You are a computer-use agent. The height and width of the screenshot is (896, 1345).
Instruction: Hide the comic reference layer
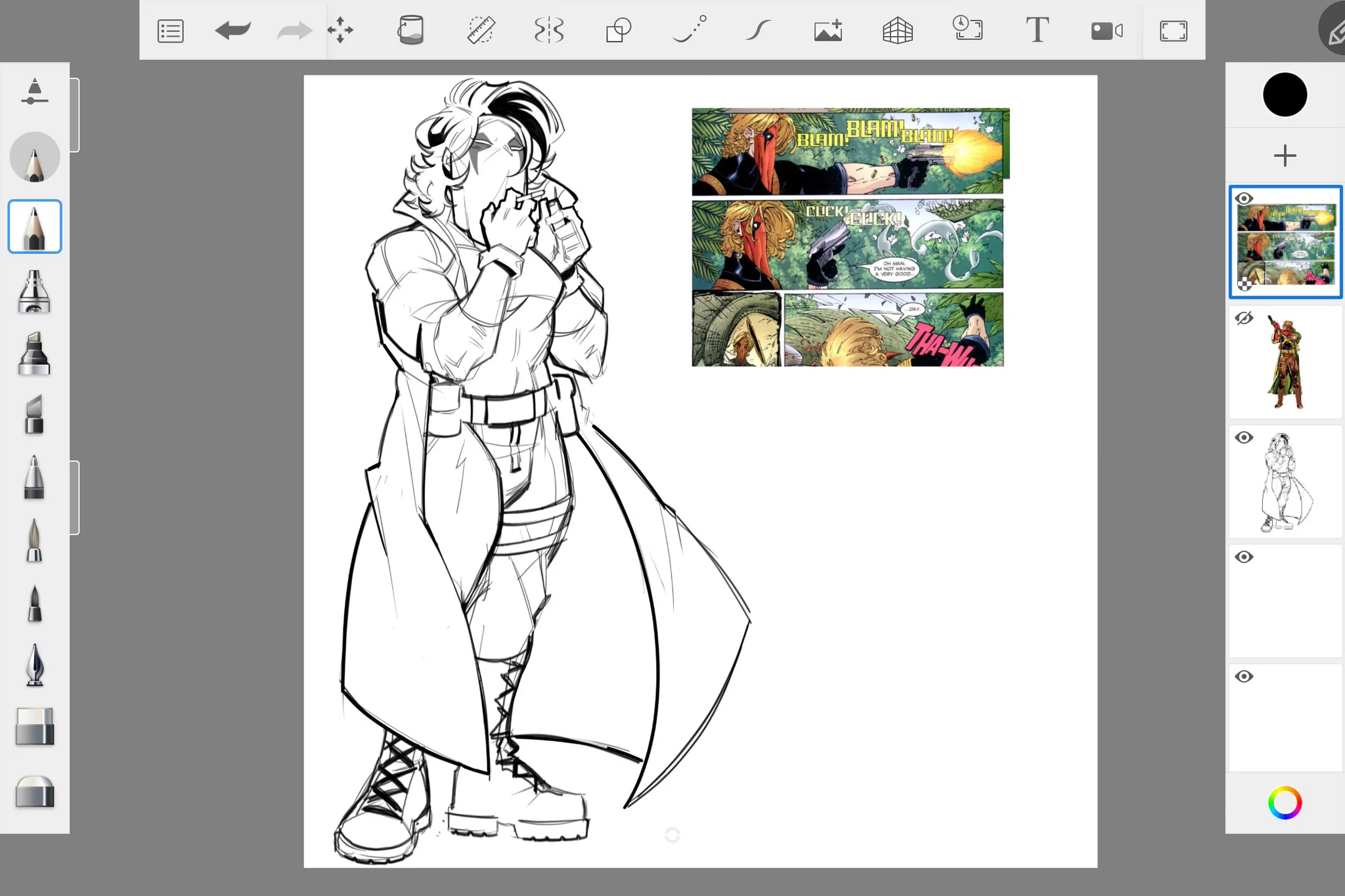[1244, 198]
